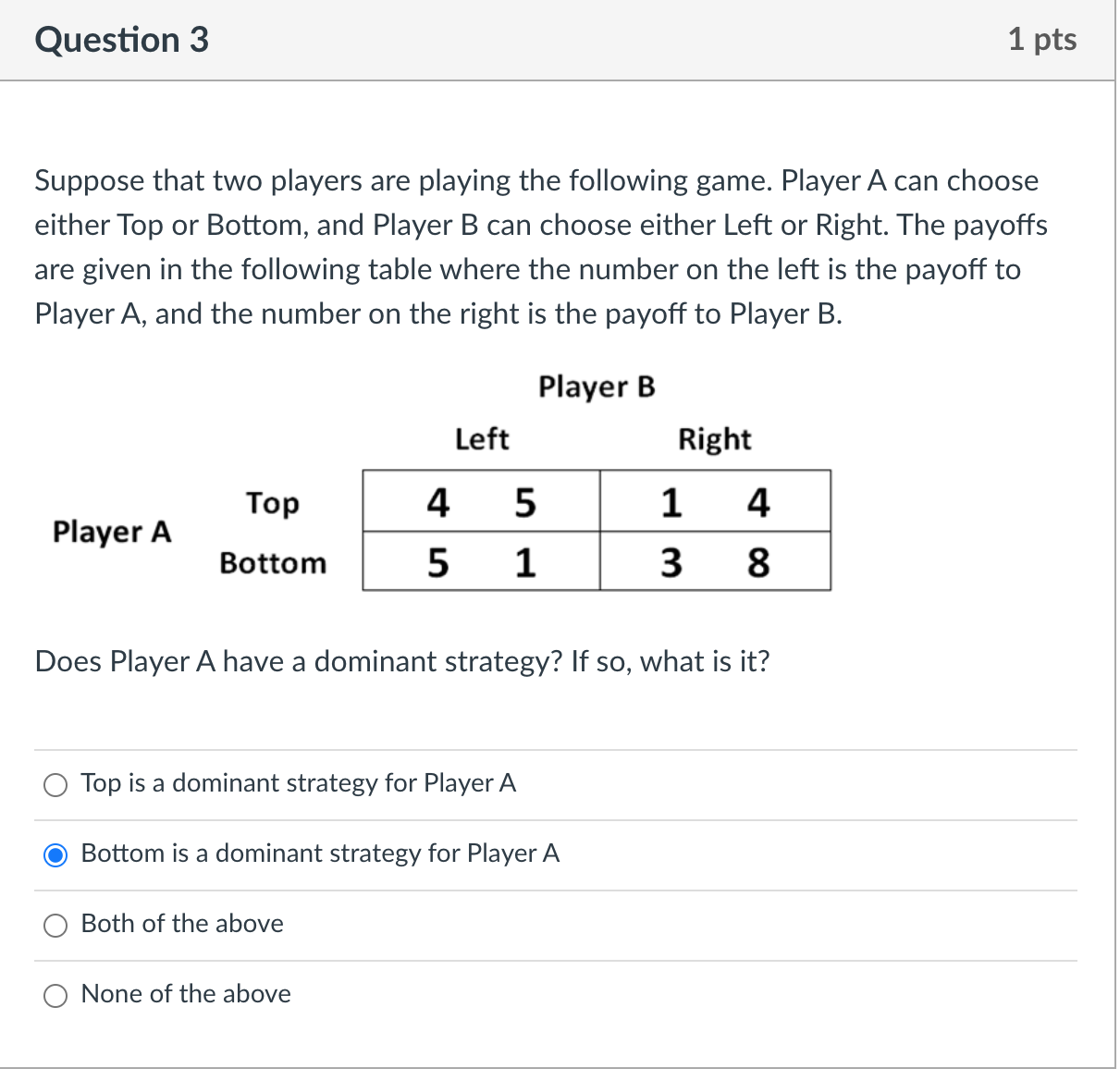Select the radio button for Bottom dominant strategy
The width and height of the screenshot is (1120, 1081).
click(x=55, y=854)
